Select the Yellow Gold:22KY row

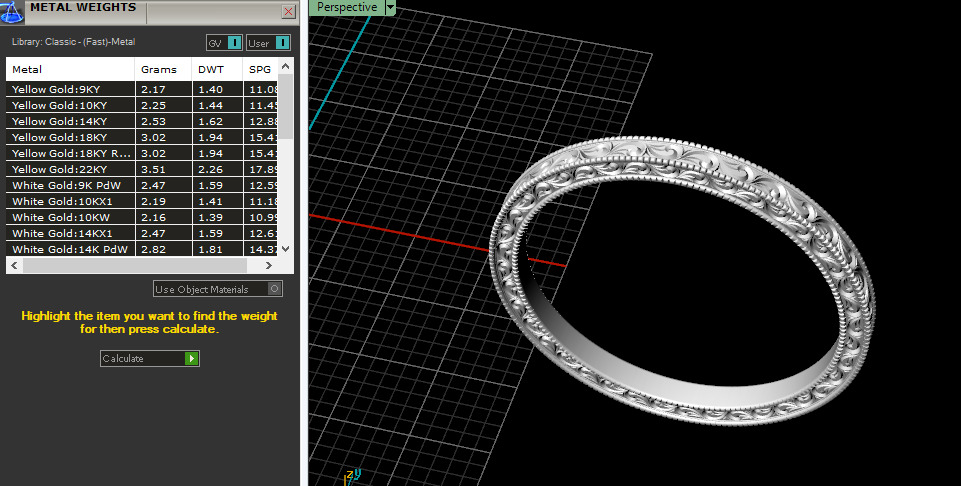(x=142, y=169)
